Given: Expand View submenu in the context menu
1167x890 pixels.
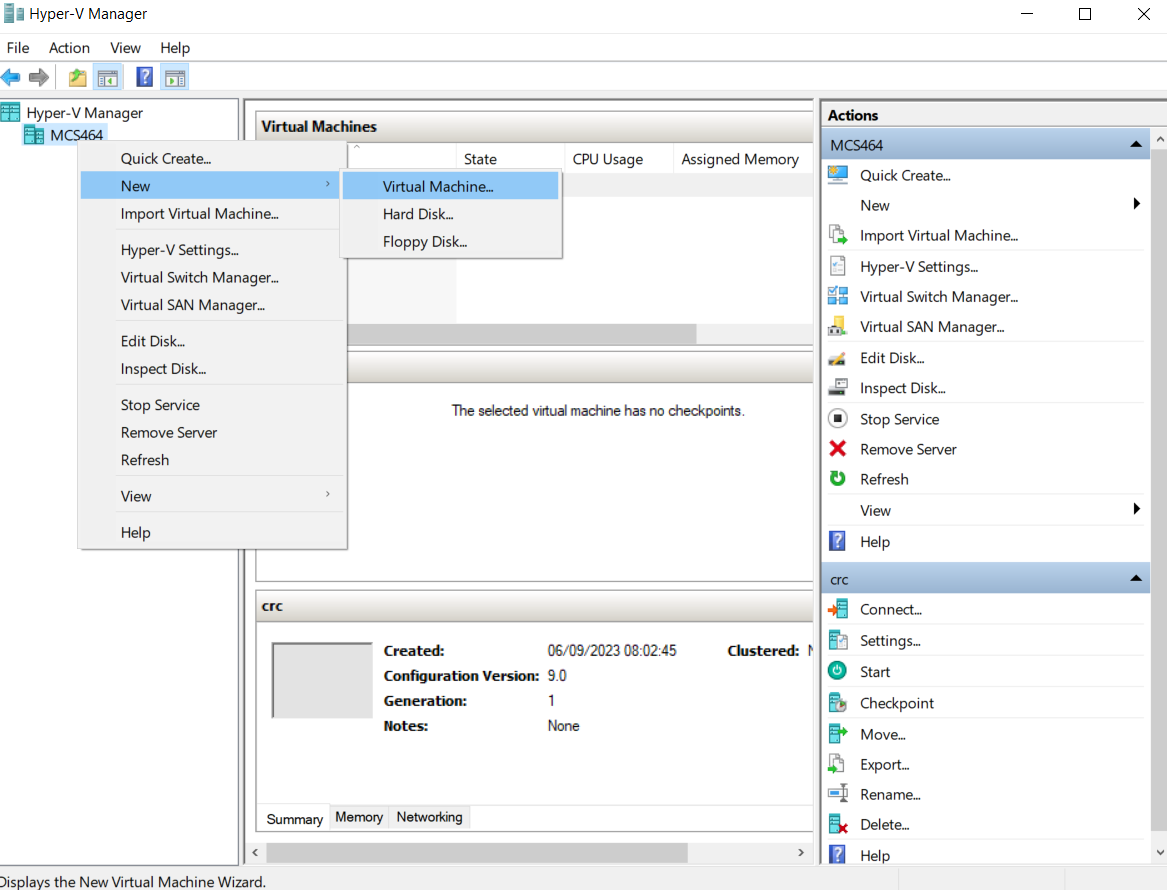Looking at the screenshot, I should click(327, 495).
